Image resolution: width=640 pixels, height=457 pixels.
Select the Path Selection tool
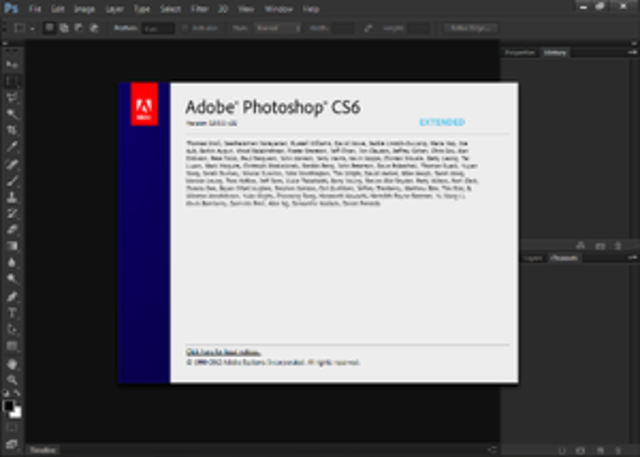tap(12, 330)
